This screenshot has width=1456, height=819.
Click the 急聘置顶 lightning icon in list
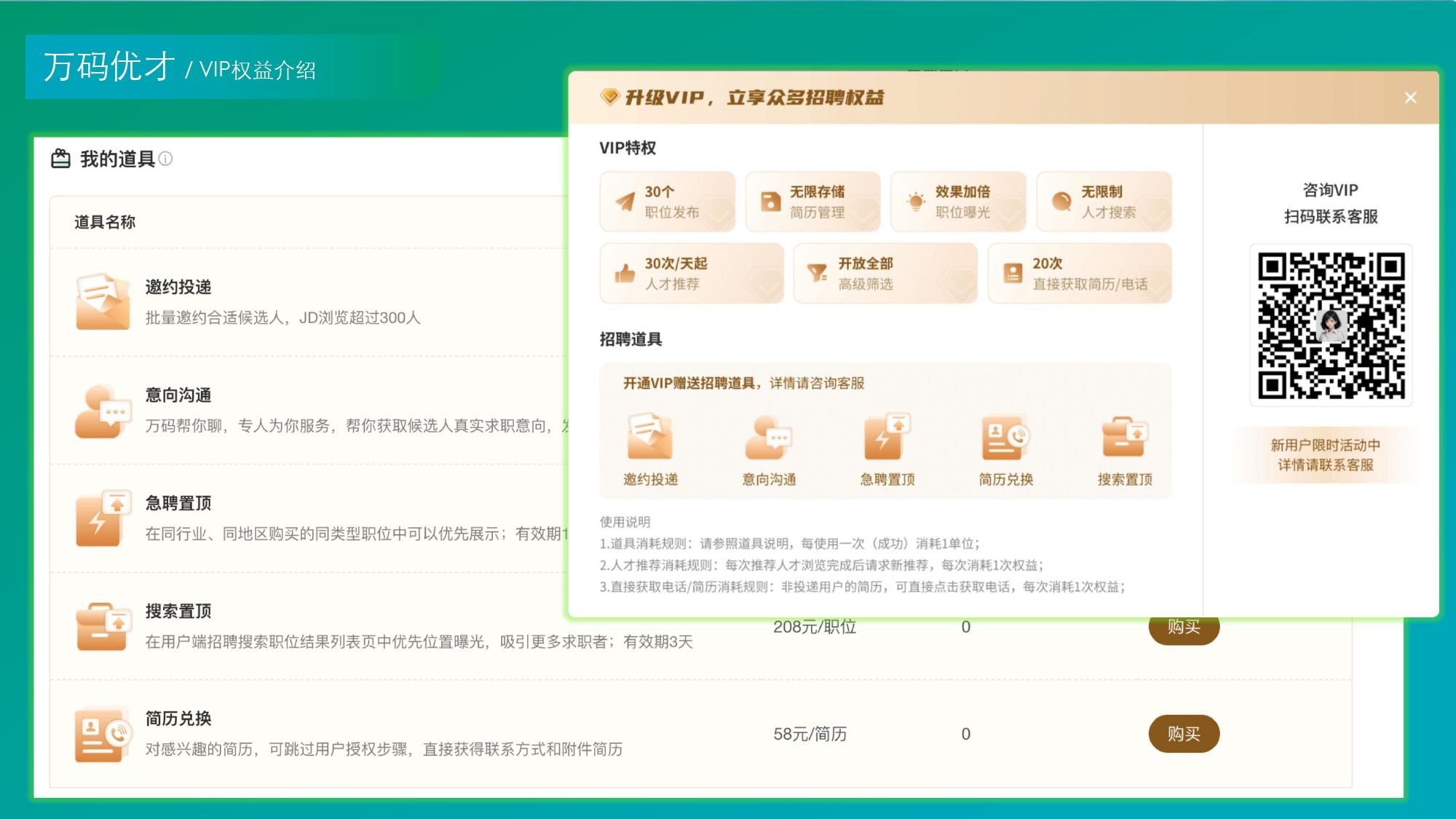pyautogui.click(x=102, y=518)
